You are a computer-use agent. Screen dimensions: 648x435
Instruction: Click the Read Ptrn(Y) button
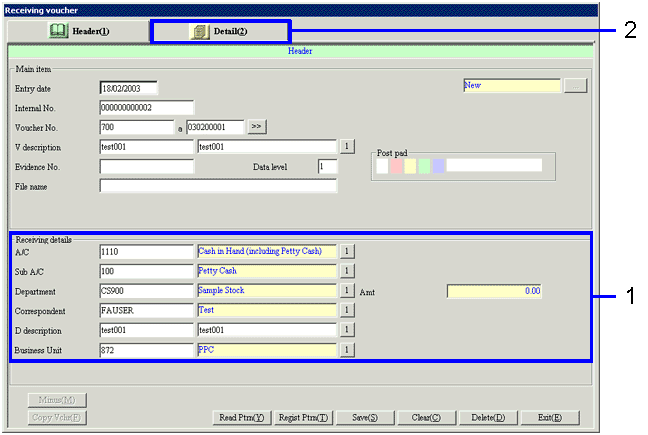[x=242, y=417]
